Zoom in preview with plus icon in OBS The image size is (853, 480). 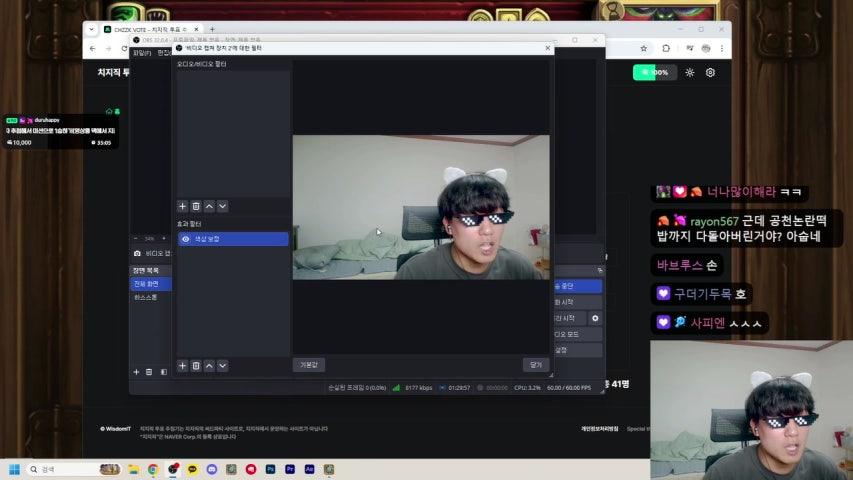pos(164,238)
